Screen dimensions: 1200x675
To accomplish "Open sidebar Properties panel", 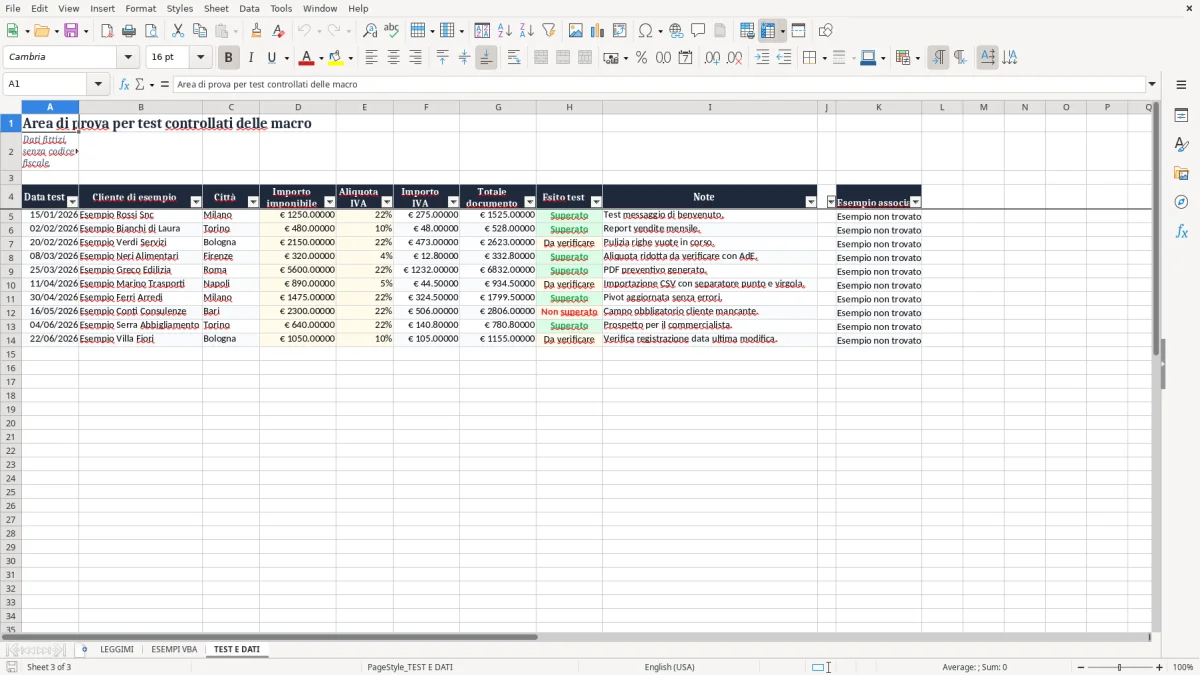I will click(1181, 116).
